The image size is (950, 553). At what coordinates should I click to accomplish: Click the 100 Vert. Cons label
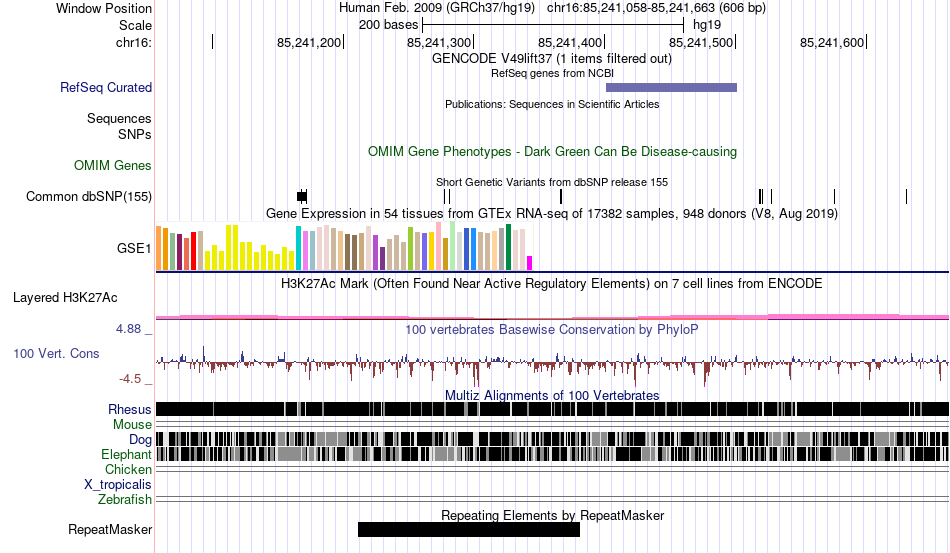click(56, 353)
